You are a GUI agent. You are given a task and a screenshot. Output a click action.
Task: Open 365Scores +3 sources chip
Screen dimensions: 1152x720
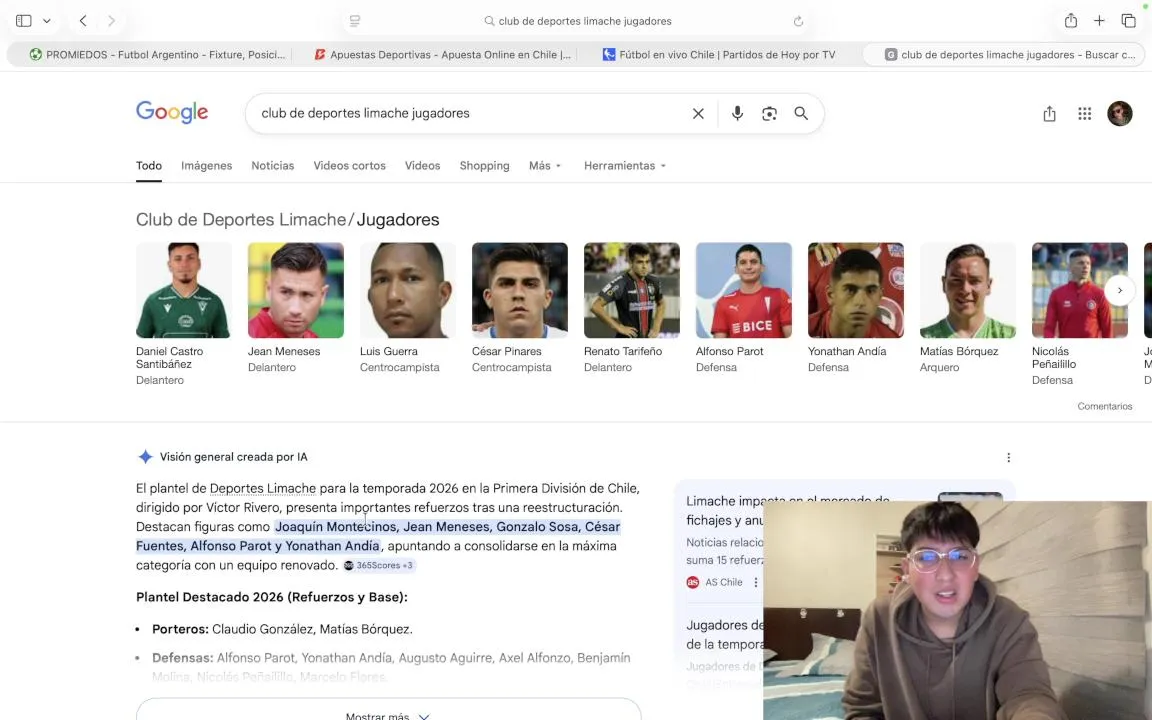(x=378, y=565)
